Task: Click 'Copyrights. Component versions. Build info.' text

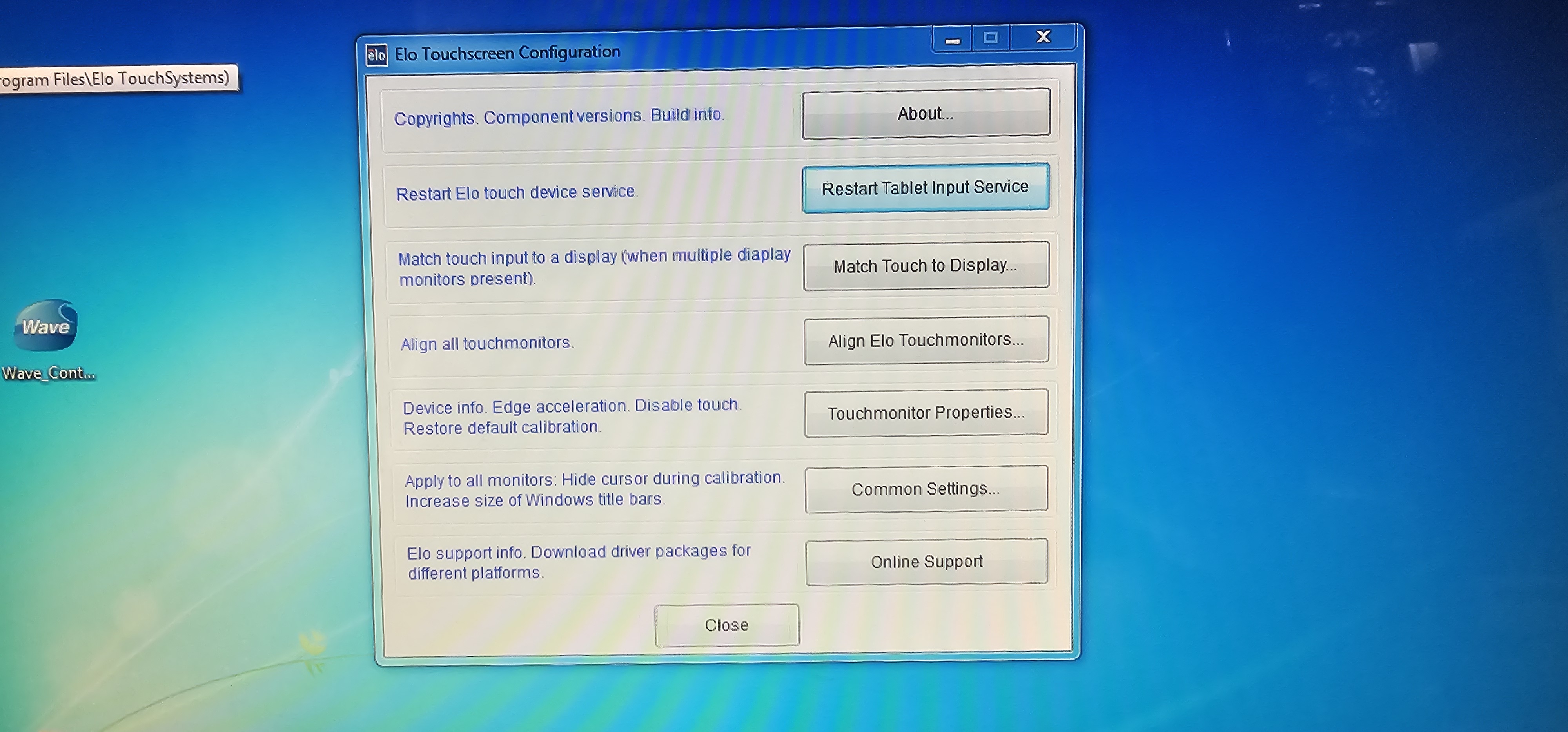Action: pos(559,116)
